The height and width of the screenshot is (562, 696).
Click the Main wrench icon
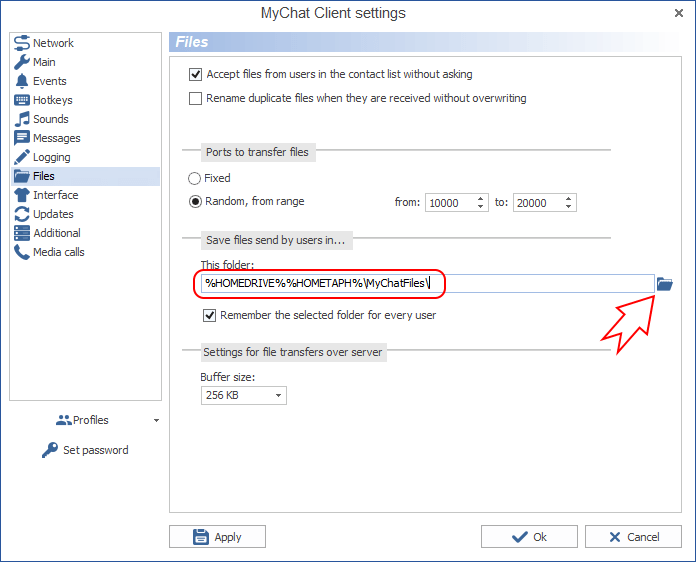[21, 62]
